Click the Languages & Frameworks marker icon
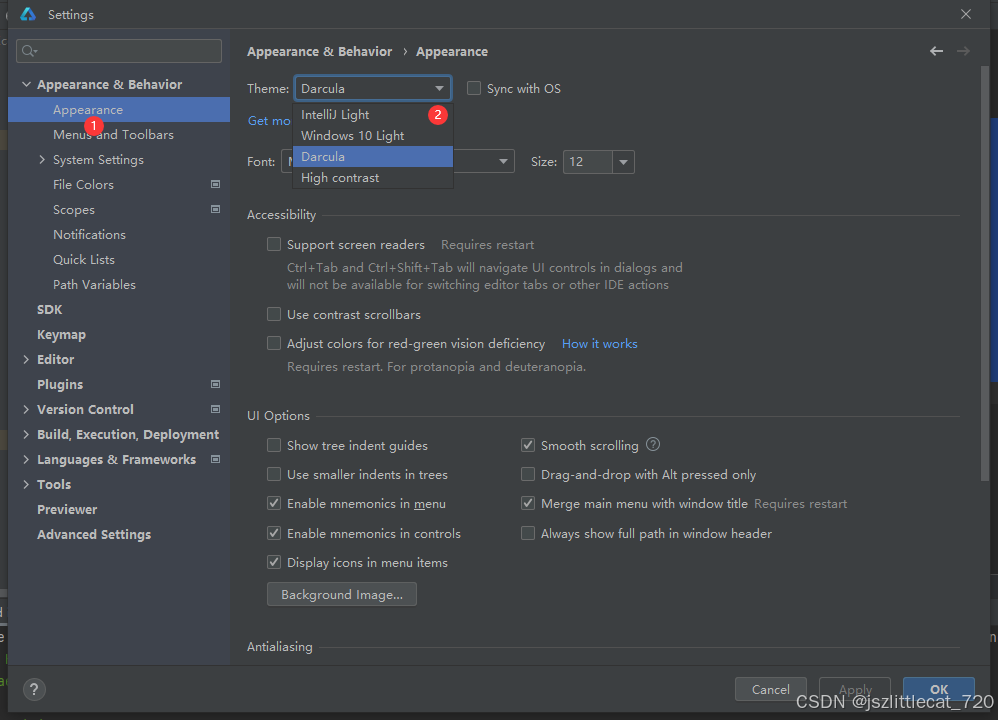 (x=215, y=459)
